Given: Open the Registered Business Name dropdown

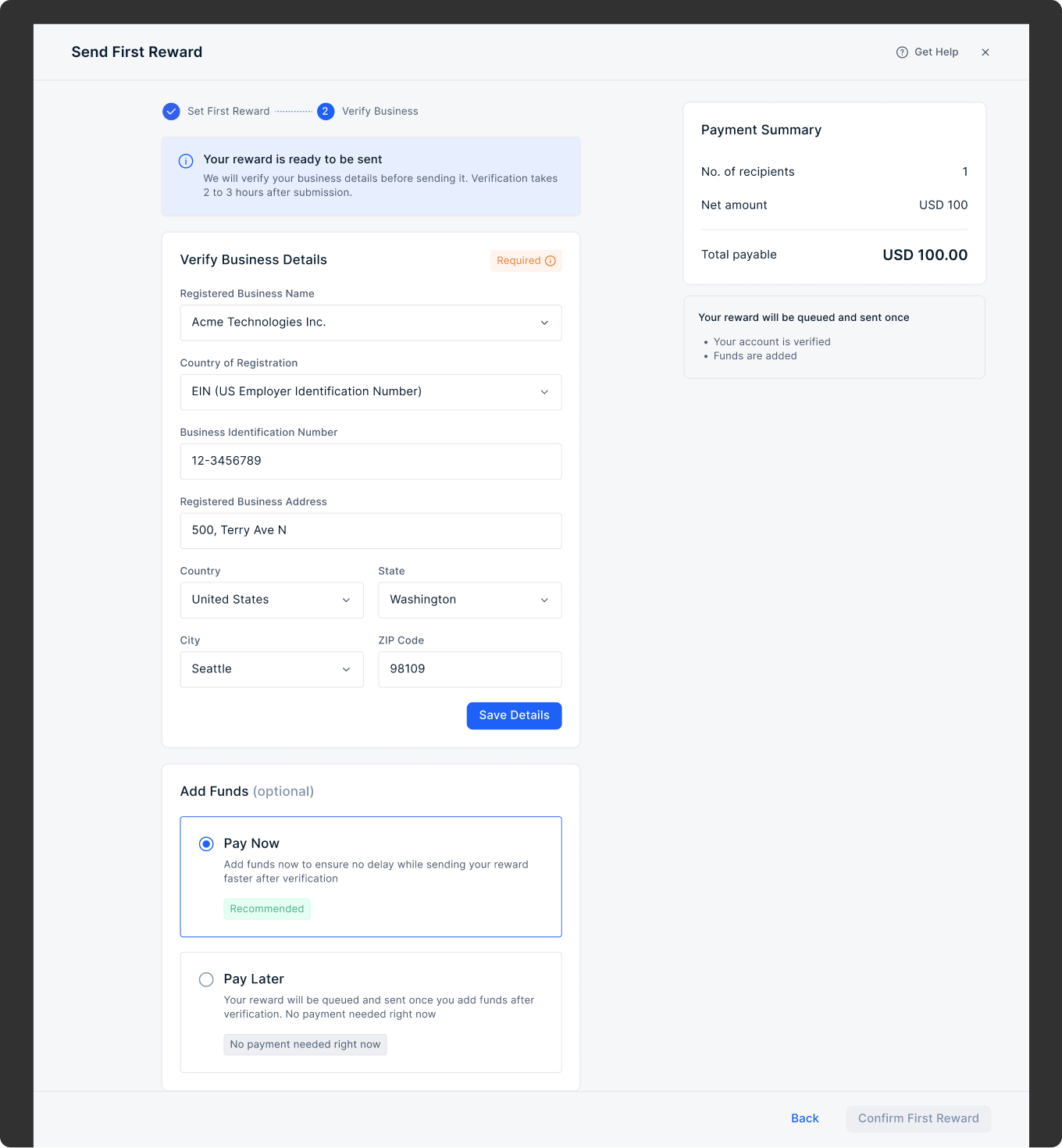Looking at the screenshot, I should [x=371, y=323].
